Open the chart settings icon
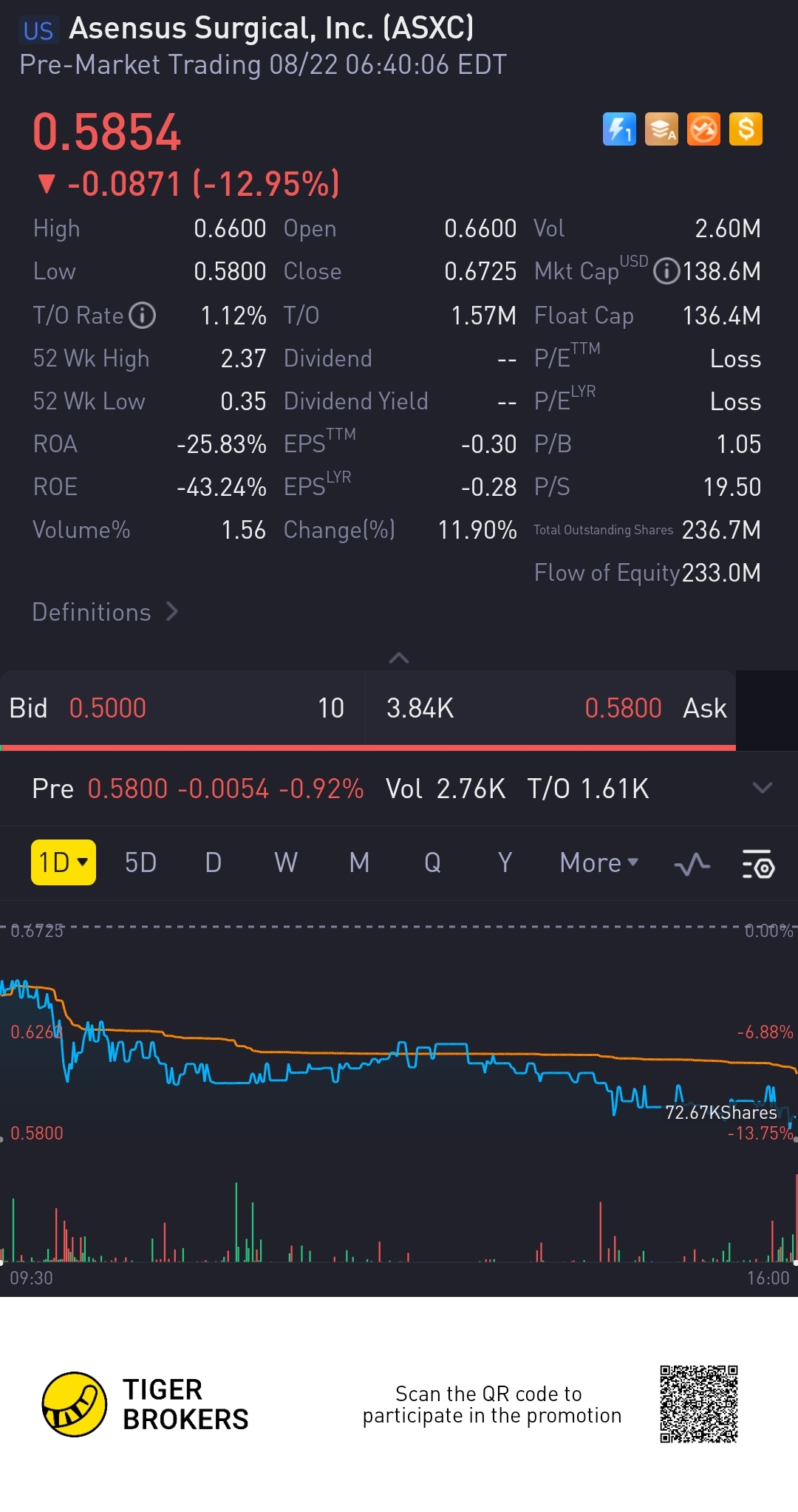Image resolution: width=798 pixels, height=1512 pixels. (758, 863)
